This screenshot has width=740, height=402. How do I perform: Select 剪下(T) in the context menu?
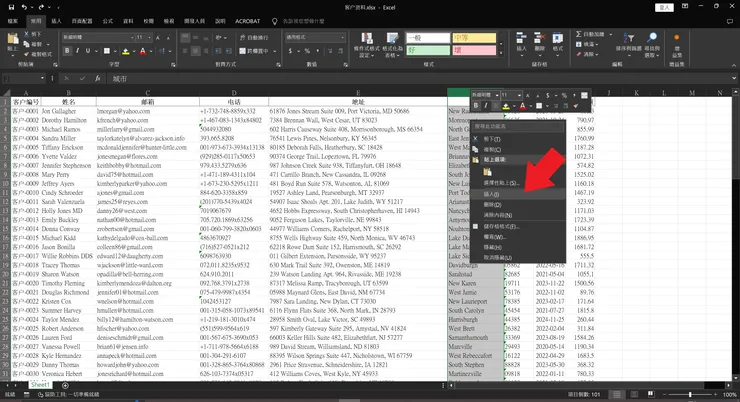[x=518, y=139]
